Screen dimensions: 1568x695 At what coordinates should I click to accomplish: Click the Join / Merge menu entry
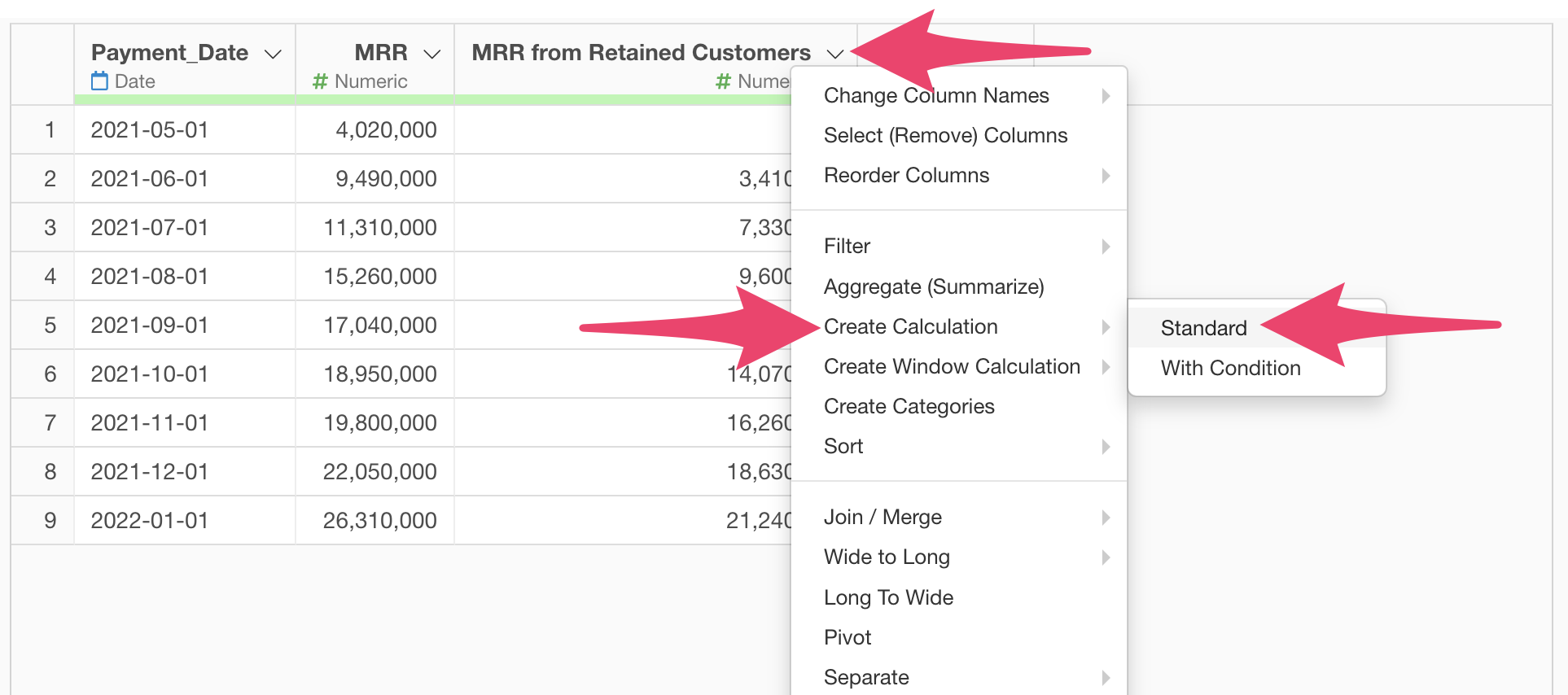click(883, 517)
